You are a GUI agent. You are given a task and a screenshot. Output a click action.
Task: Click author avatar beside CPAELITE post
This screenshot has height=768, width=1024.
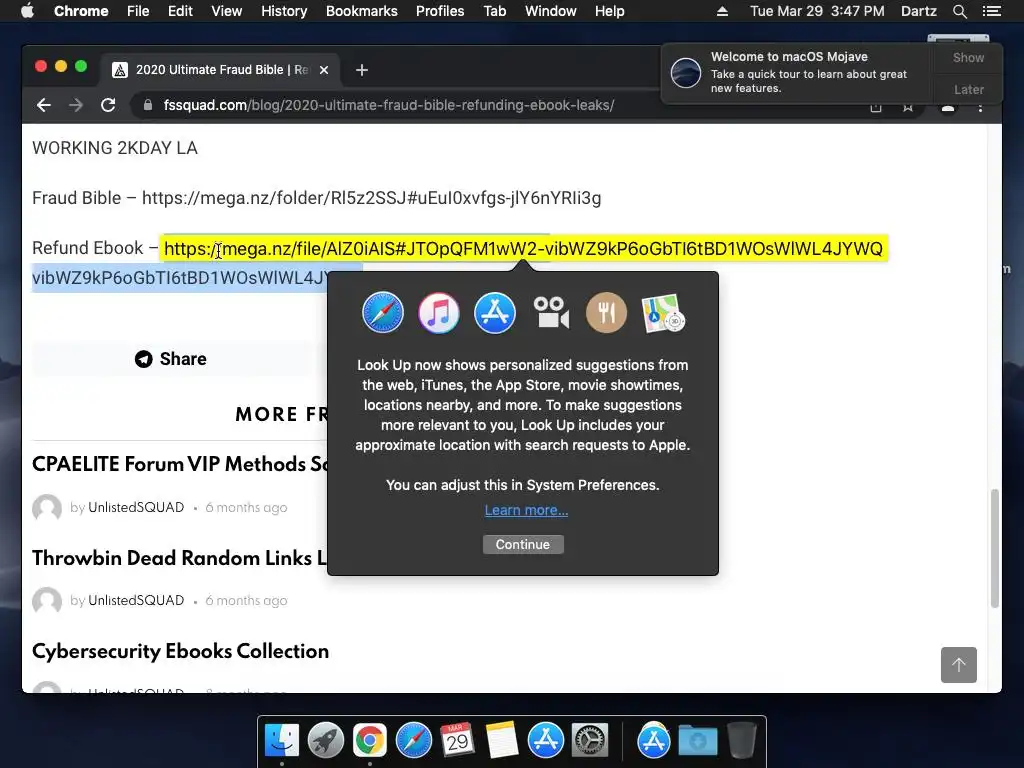47,508
